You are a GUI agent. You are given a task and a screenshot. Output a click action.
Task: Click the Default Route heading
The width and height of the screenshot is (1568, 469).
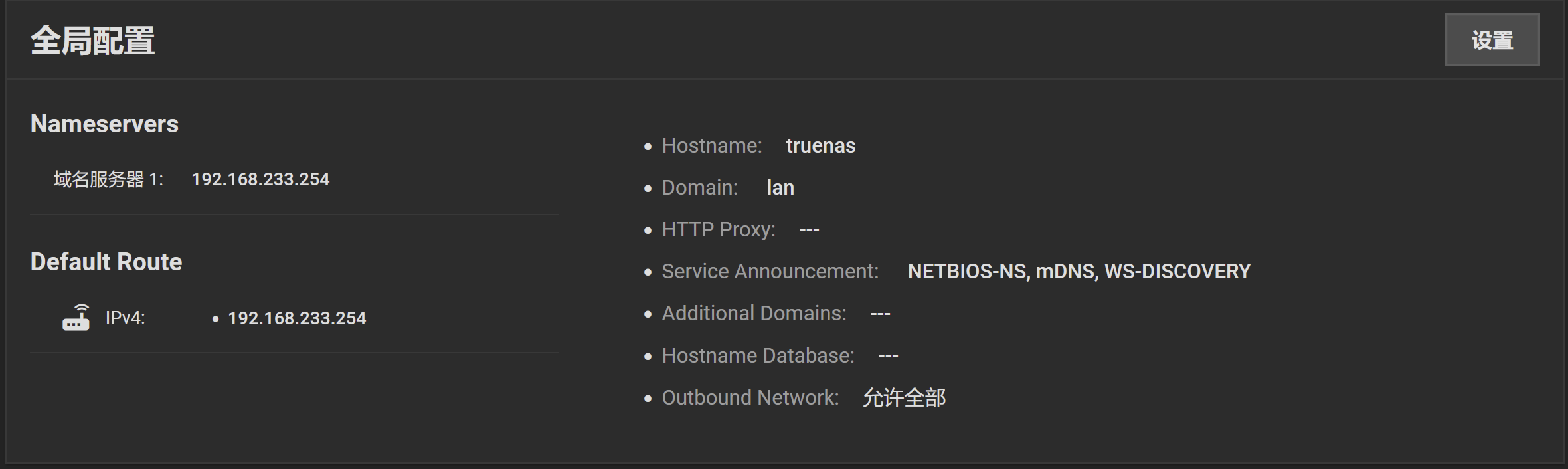point(106,262)
